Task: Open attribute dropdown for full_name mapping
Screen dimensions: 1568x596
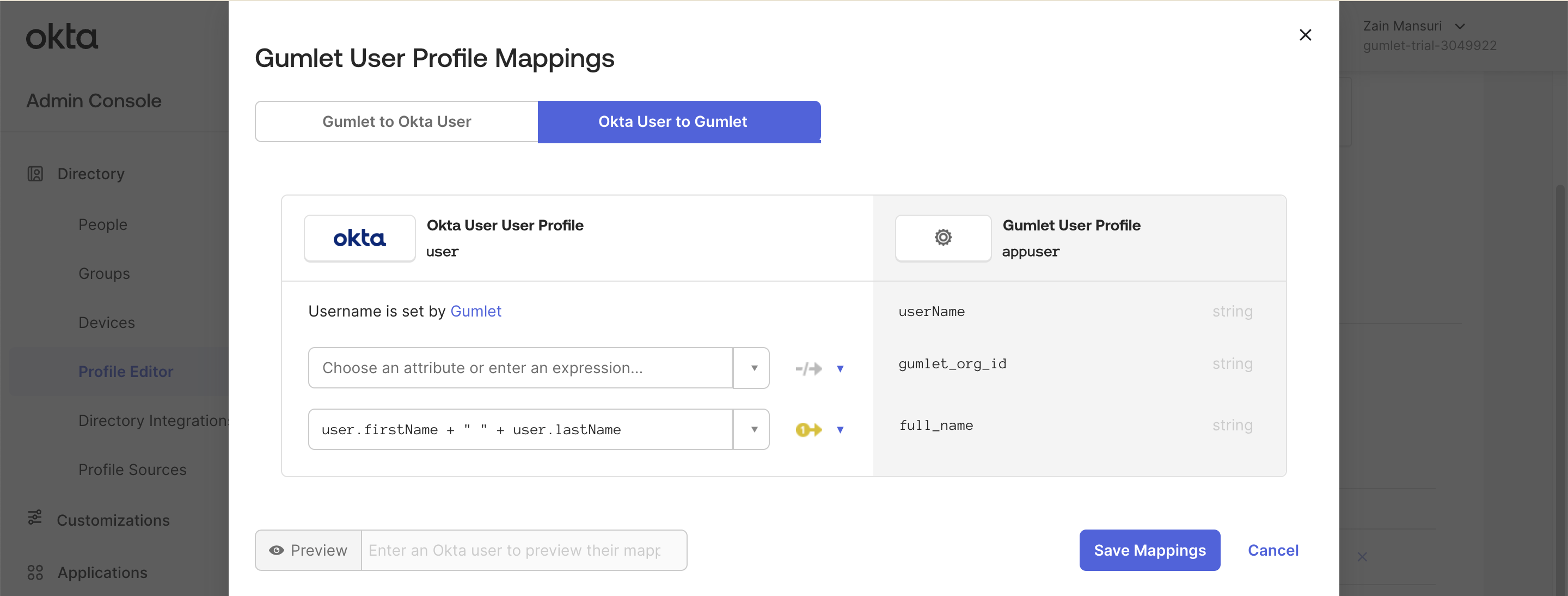Action: tap(751, 429)
